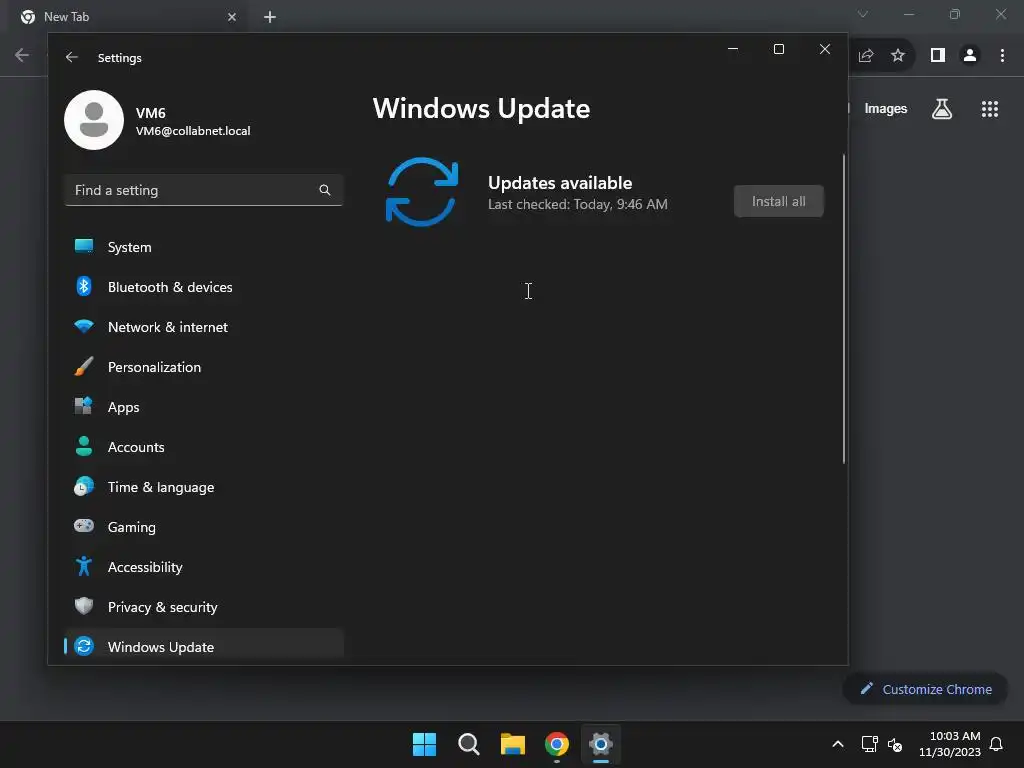Screen dimensions: 1024x768
Task: Click Customize Chrome button
Action: click(926, 689)
